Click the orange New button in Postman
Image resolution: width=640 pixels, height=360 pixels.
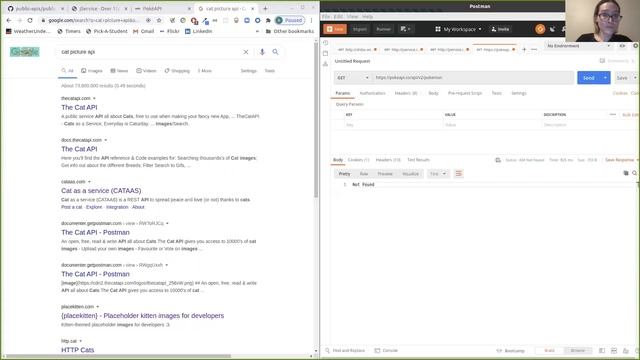point(335,29)
